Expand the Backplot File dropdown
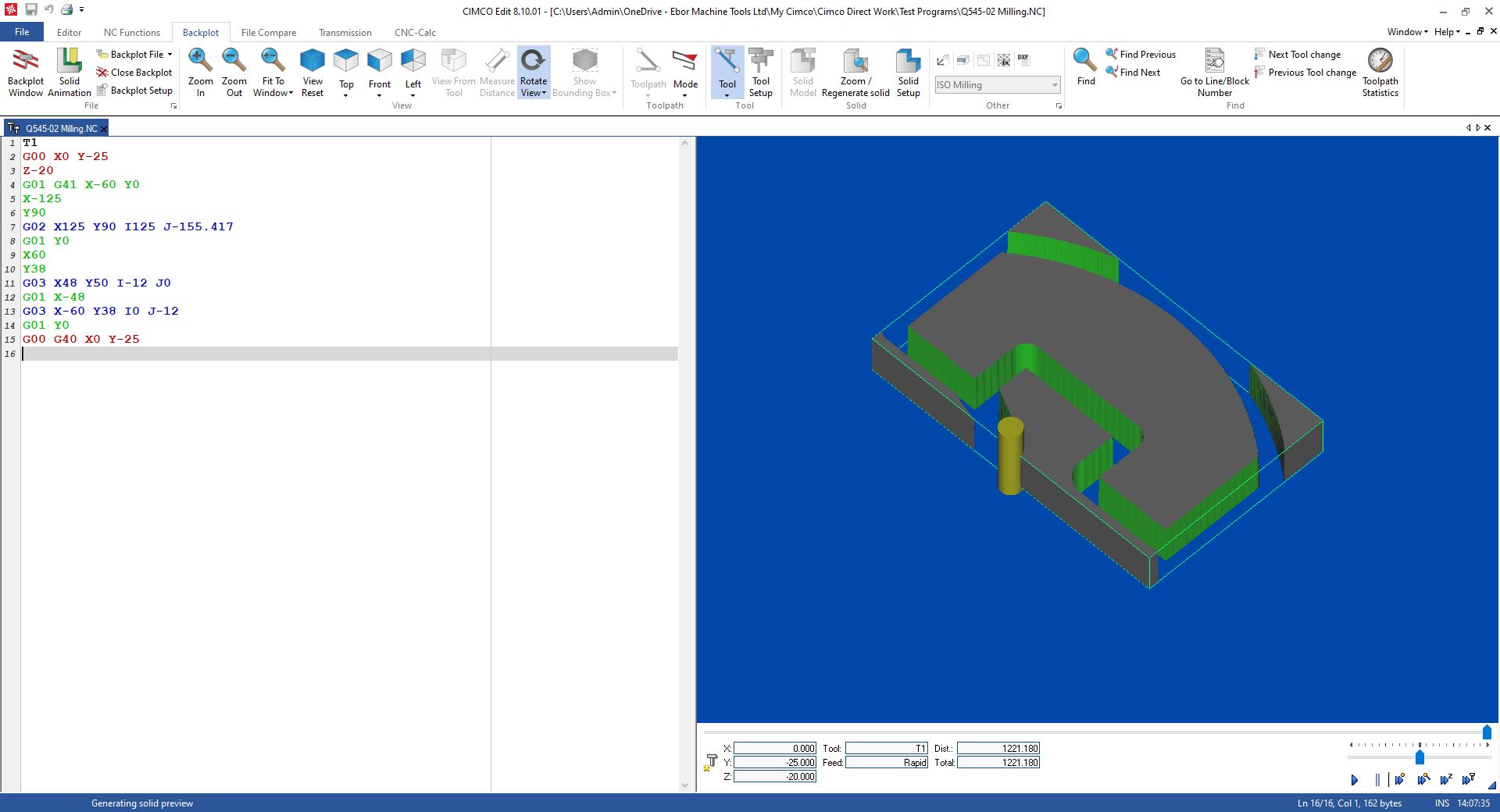This screenshot has width=1500, height=812. 170,55
